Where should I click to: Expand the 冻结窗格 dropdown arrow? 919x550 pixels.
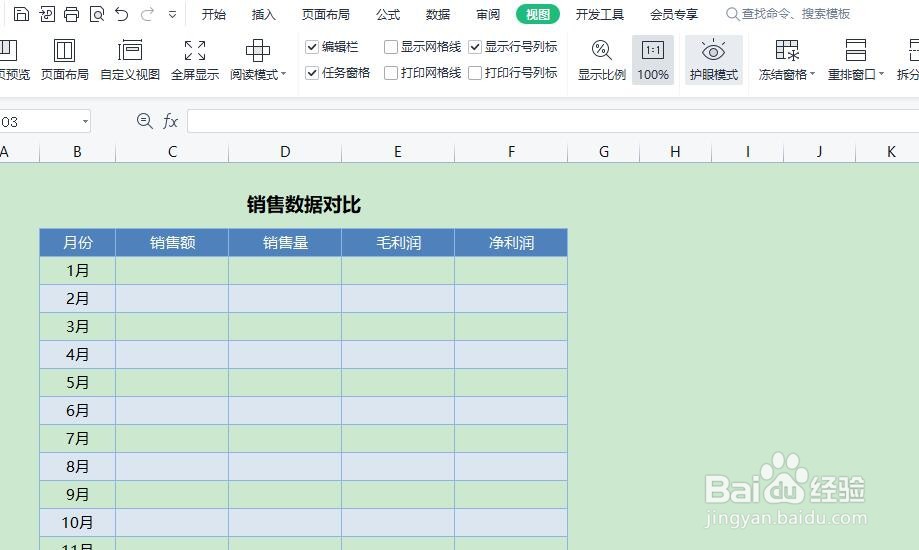tap(812, 74)
